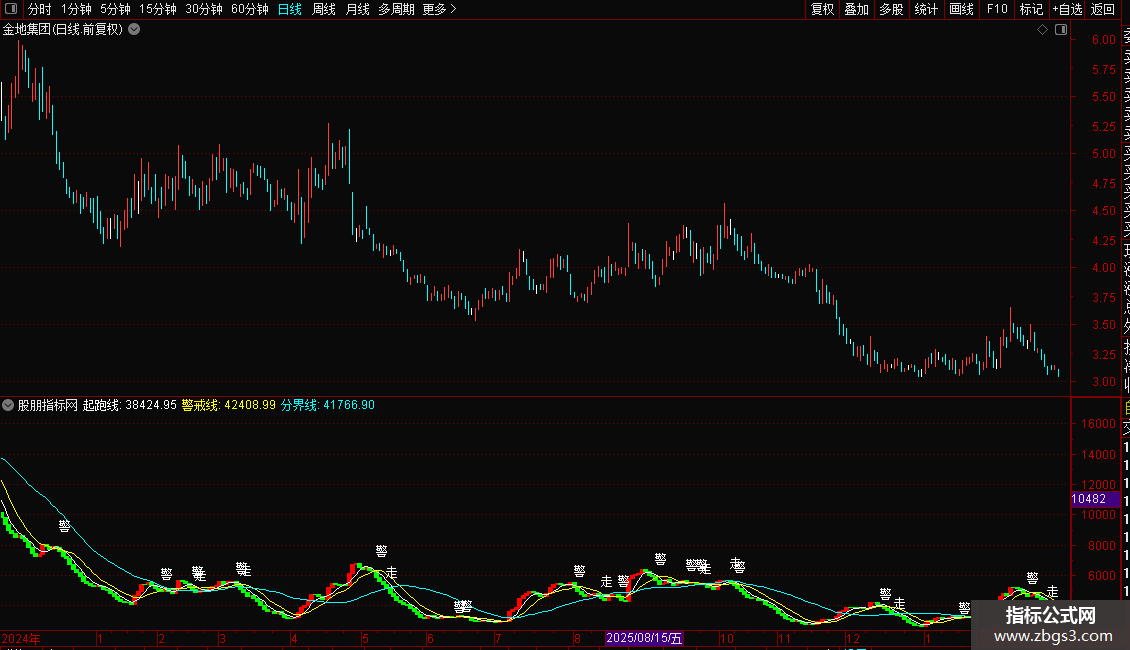Select the 60分钟 period tab
Image resolution: width=1130 pixels, height=650 pixels.
coord(250,9)
